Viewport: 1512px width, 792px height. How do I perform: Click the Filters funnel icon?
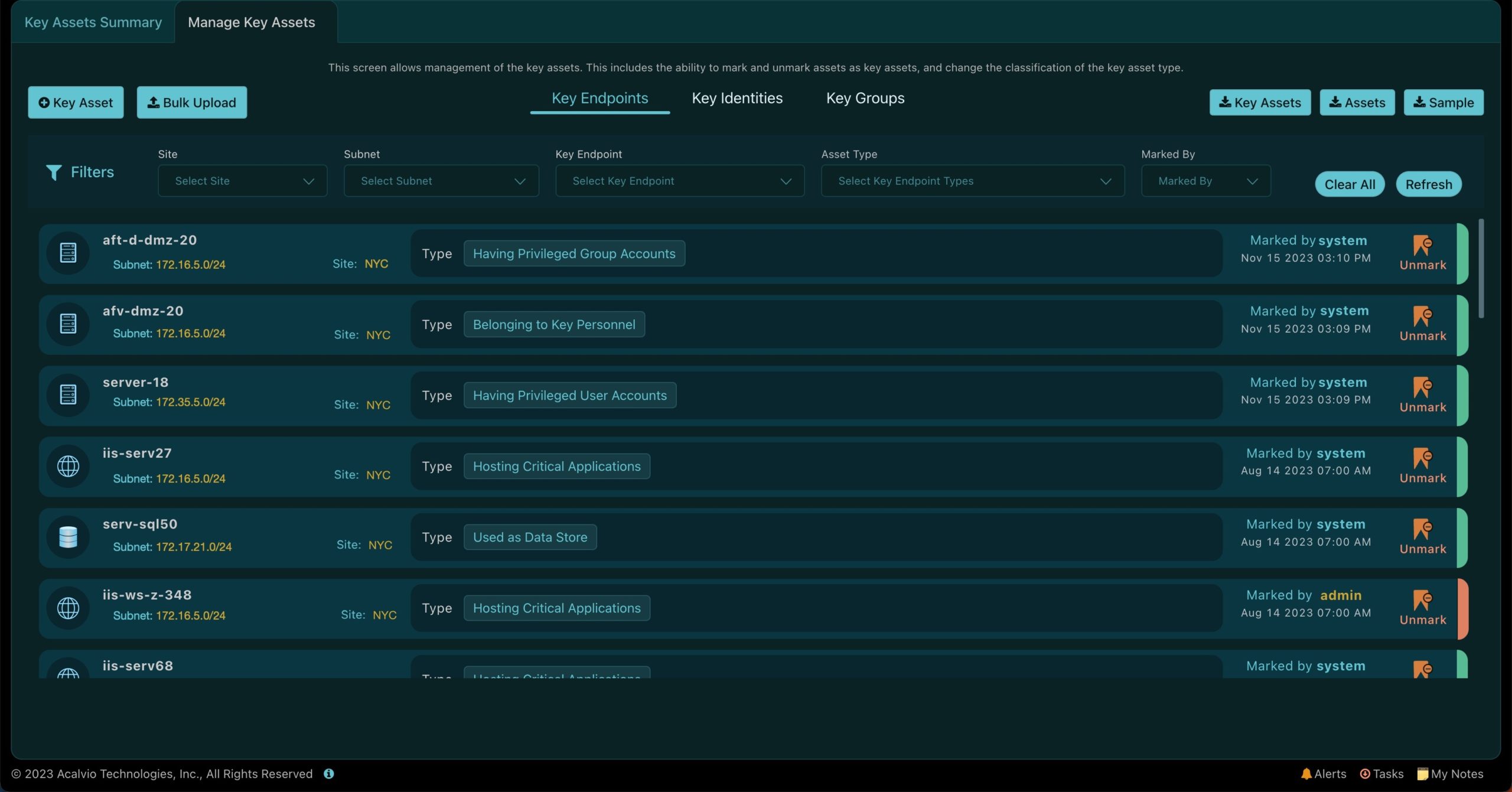(54, 172)
